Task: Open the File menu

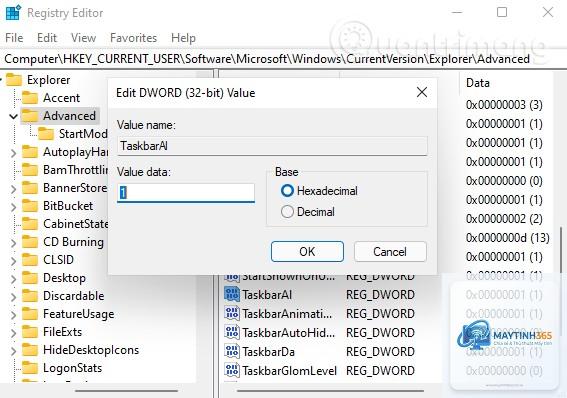Action: pyautogui.click(x=14, y=38)
